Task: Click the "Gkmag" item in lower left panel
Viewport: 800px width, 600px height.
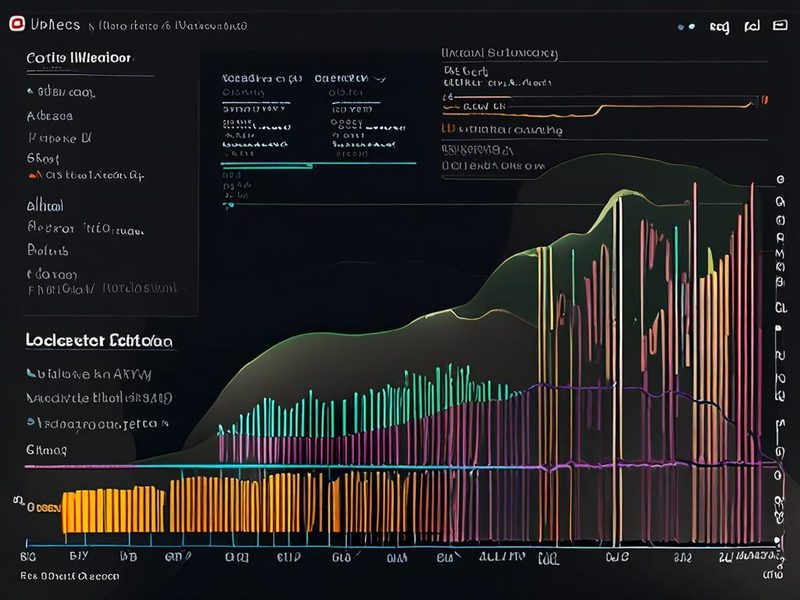Action: coord(46,450)
